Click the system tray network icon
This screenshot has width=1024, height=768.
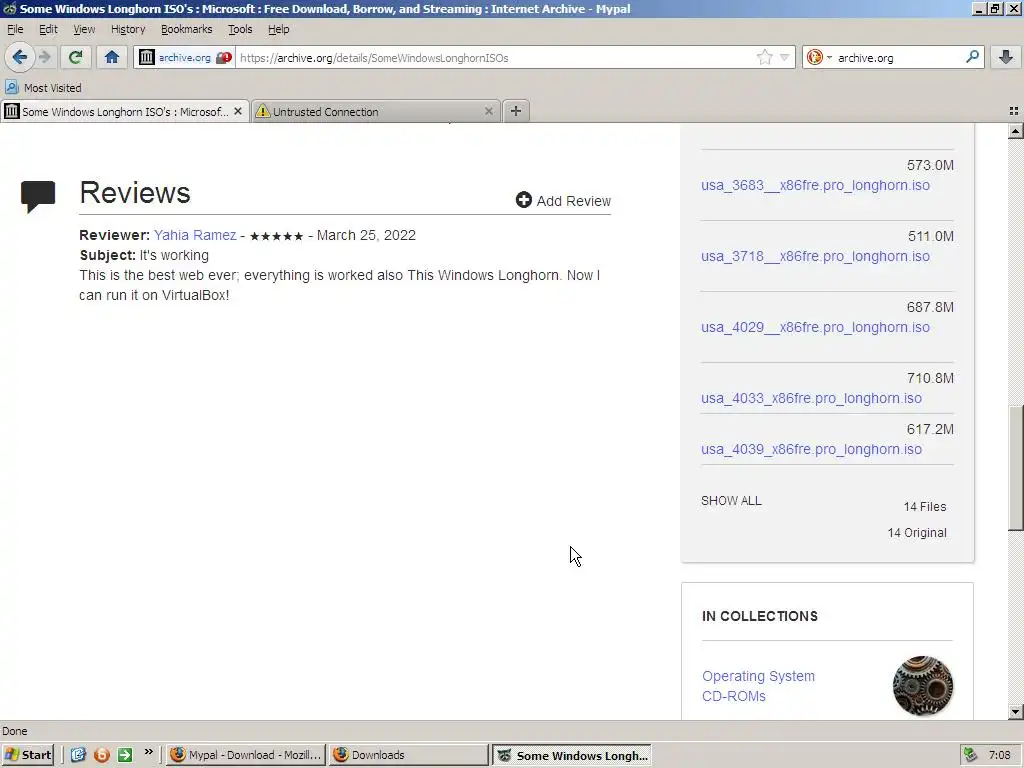970,755
